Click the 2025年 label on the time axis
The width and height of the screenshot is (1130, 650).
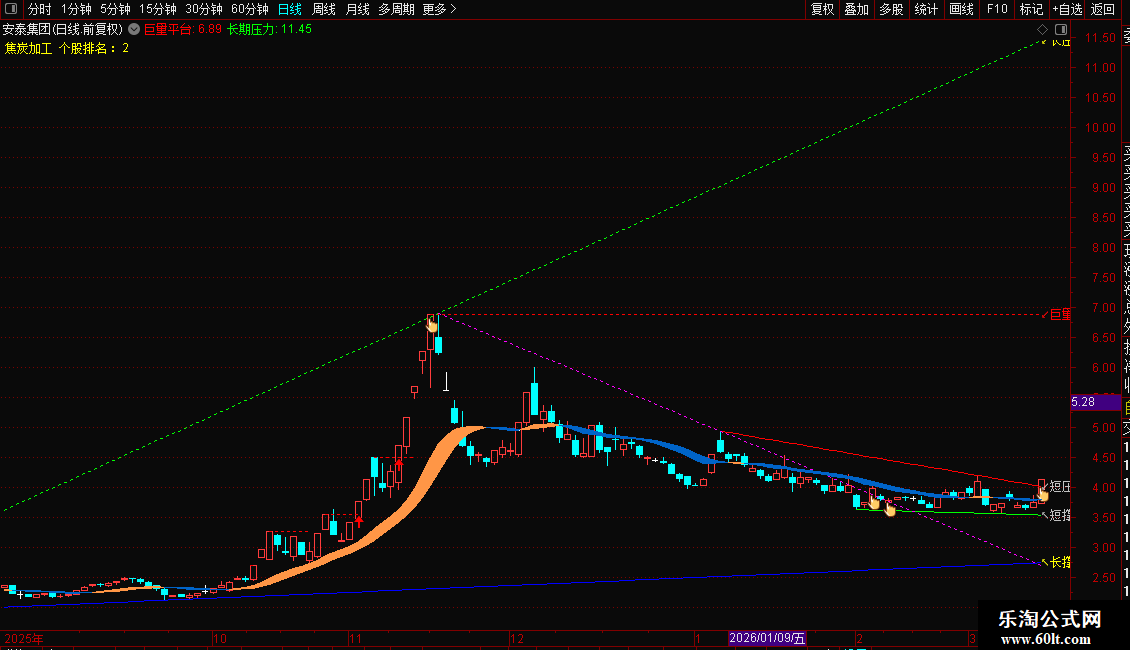coord(24,638)
